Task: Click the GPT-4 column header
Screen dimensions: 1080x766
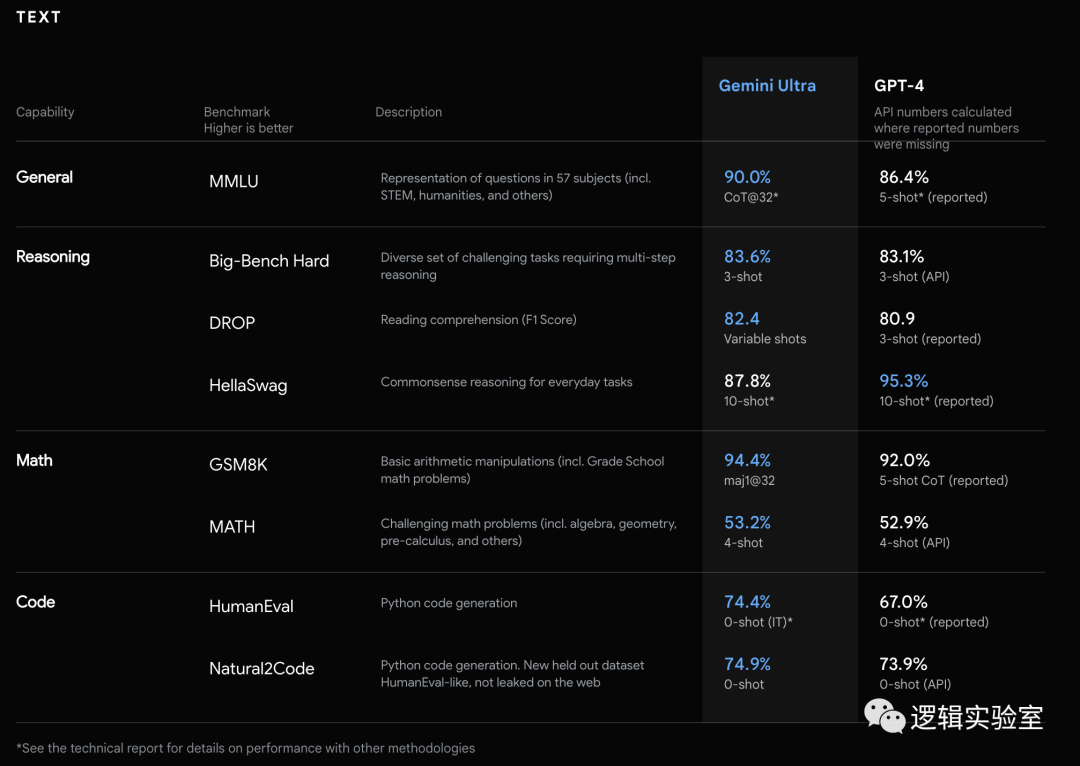Action: 899,86
